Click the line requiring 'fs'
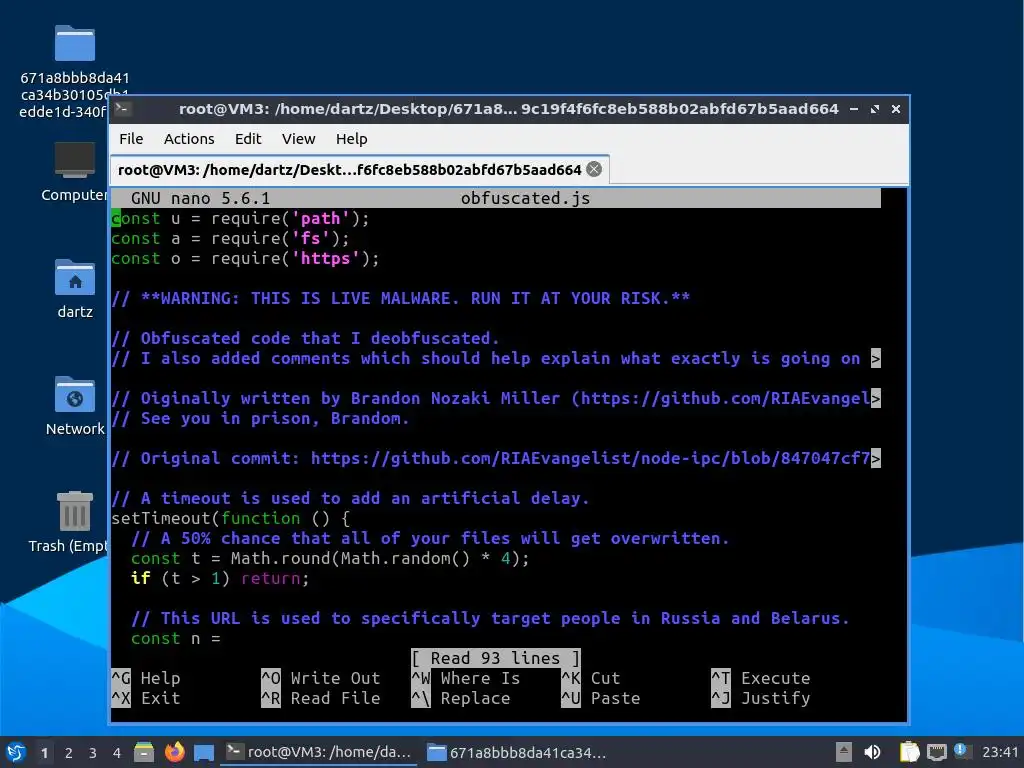Image resolution: width=1024 pixels, height=768 pixels. point(231,238)
